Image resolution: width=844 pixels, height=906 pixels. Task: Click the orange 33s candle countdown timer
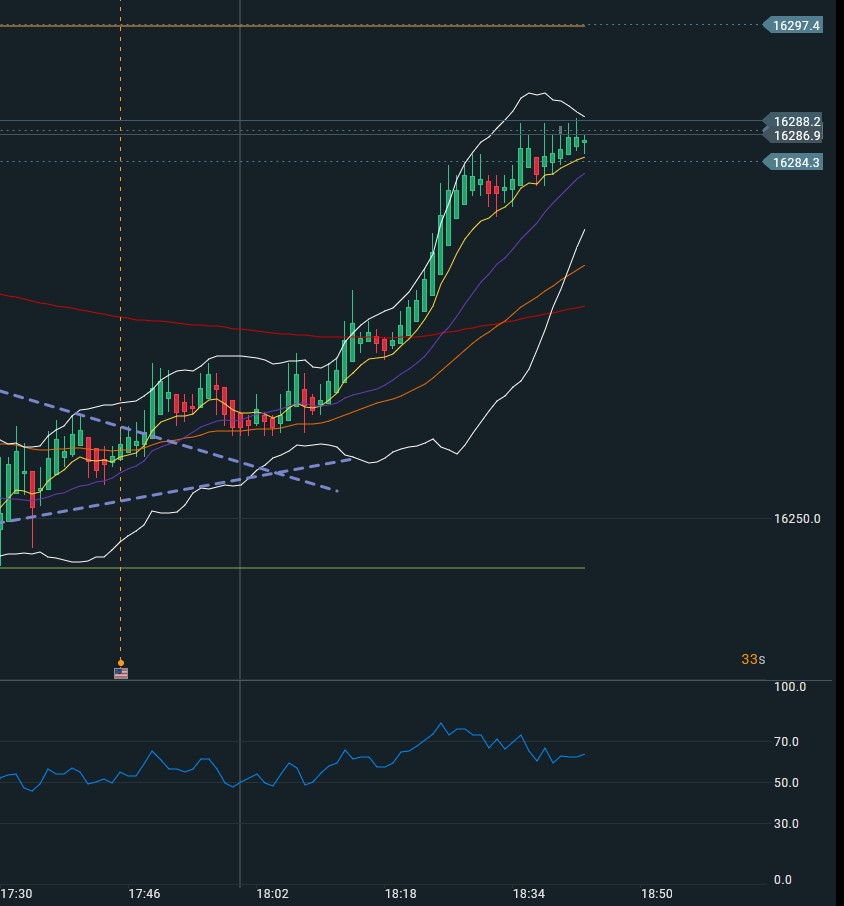click(752, 659)
